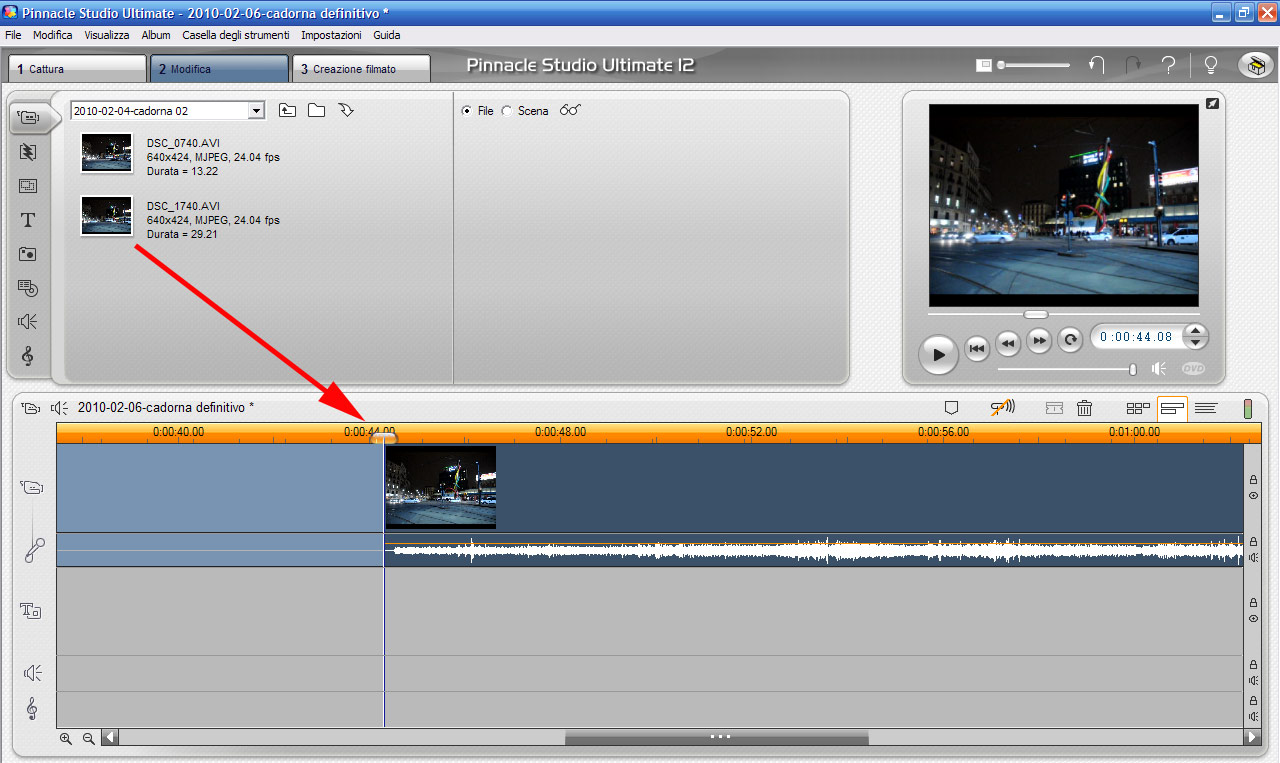Go up to the parent folder

pos(287,110)
